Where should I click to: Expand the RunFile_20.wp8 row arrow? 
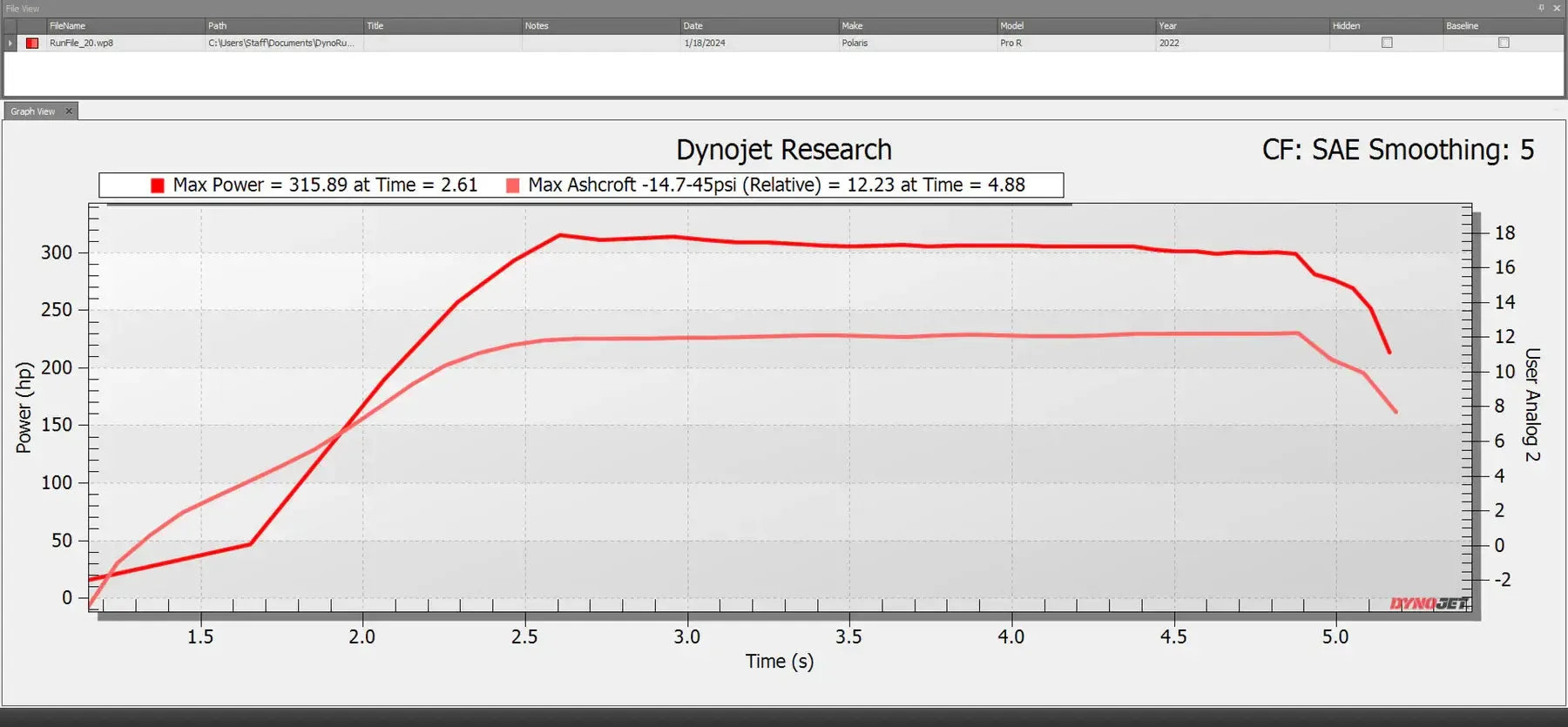click(10, 43)
